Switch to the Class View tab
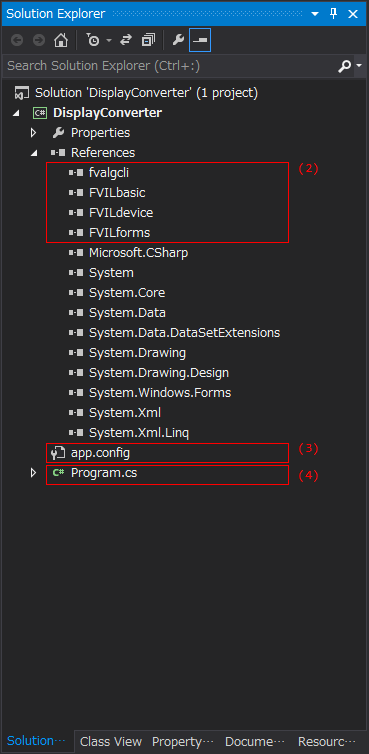 [111, 741]
